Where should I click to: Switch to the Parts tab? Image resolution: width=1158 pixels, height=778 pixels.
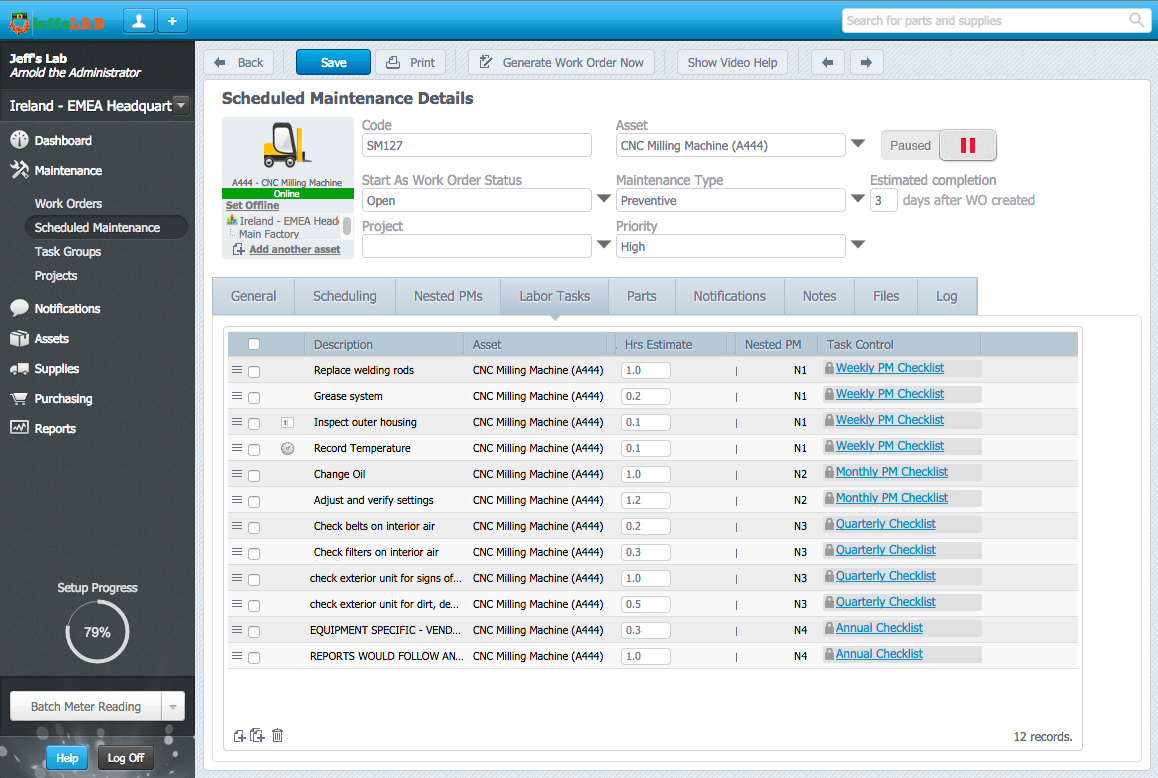(x=641, y=296)
